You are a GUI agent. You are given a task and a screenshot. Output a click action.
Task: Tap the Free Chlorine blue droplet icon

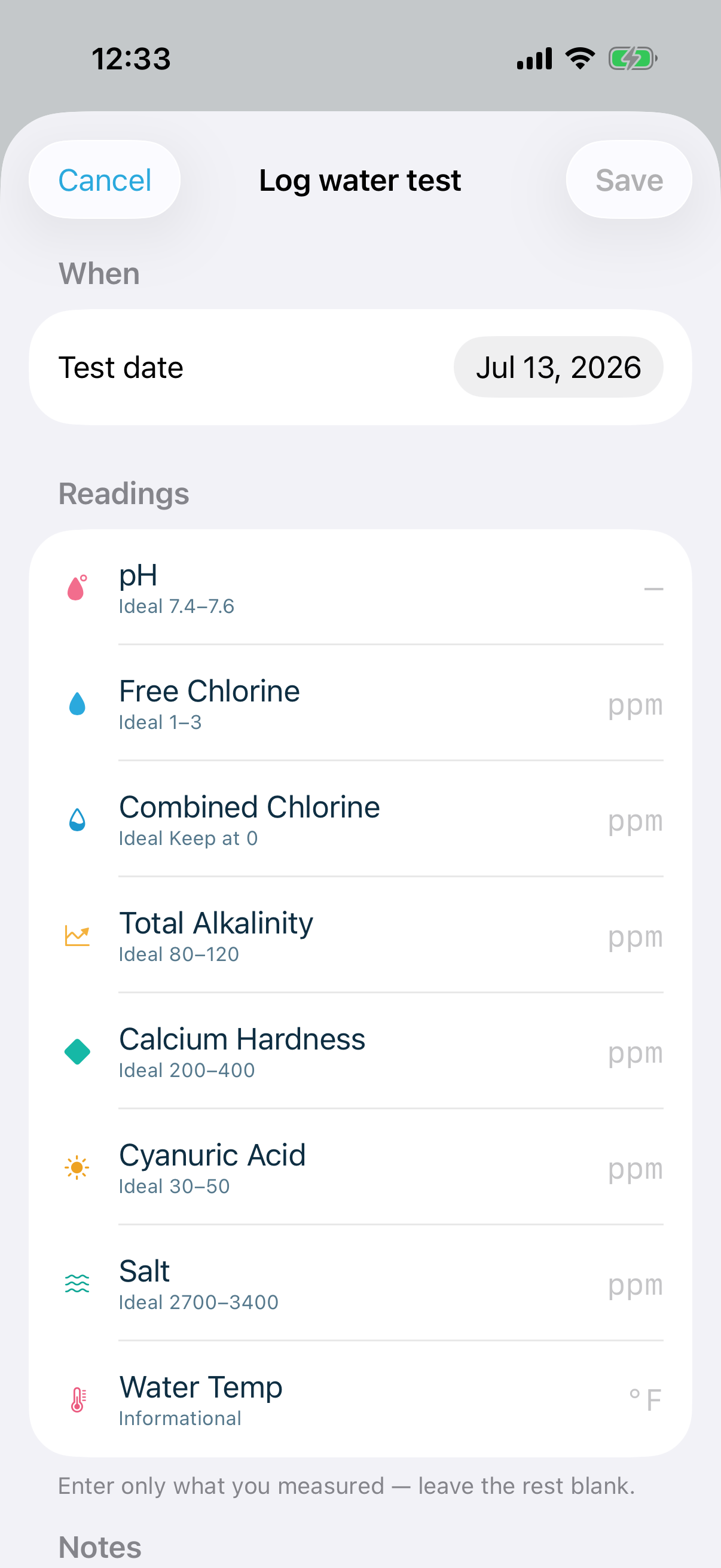pos(77,704)
